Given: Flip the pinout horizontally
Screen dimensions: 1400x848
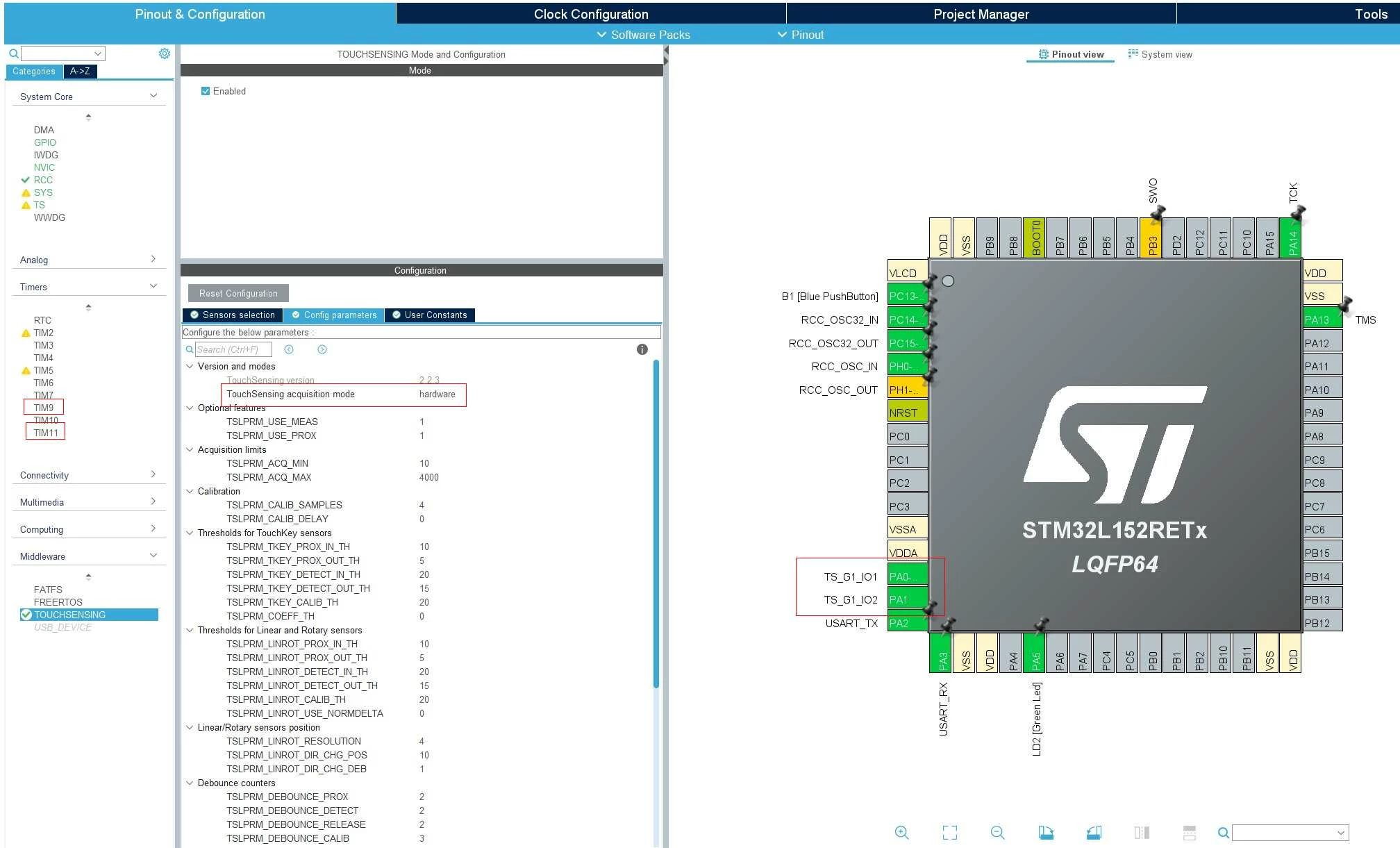Looking at the screenshot, I should [1142, 832].
